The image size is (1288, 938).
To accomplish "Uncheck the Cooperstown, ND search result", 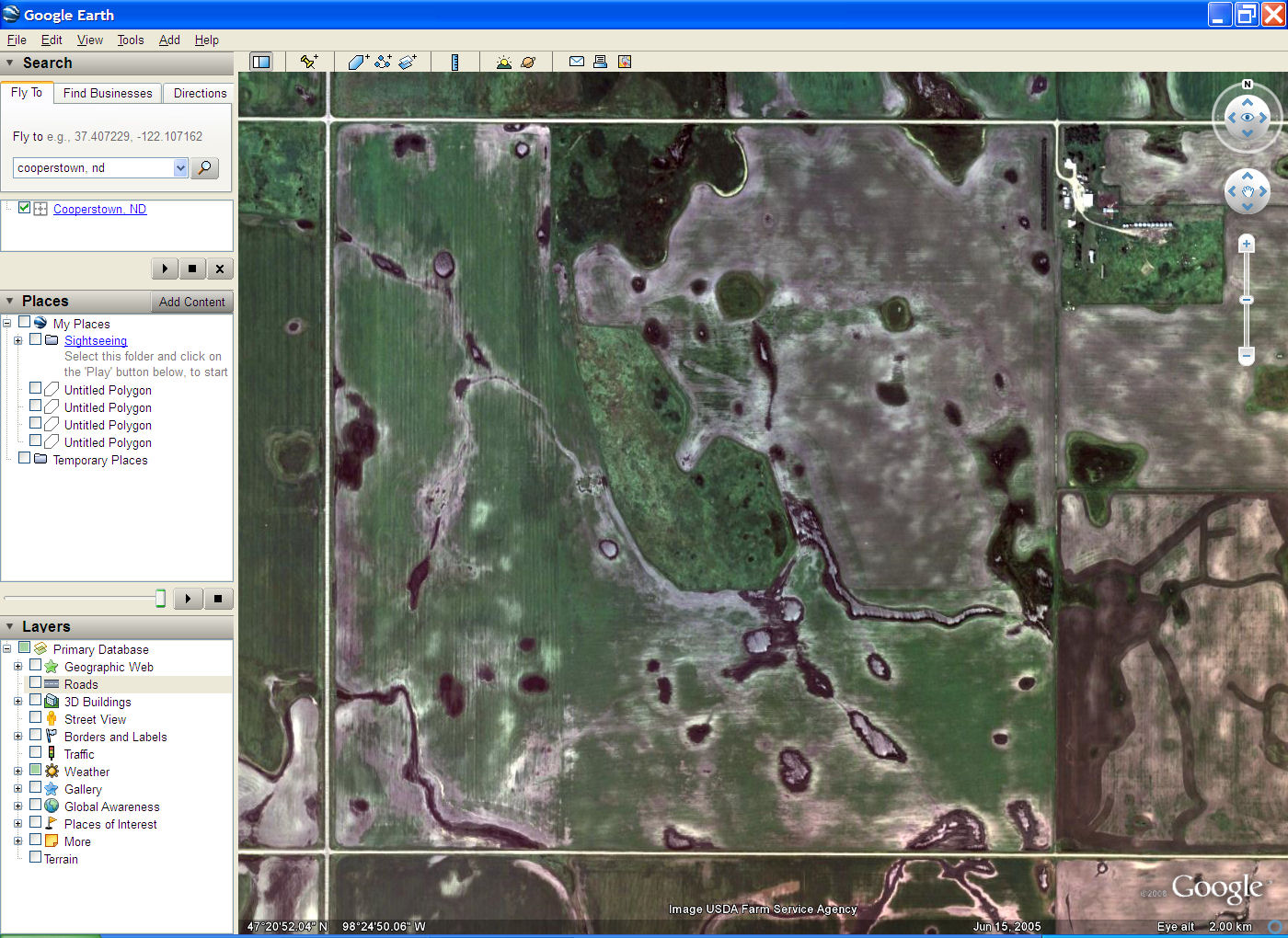I will (25, 208).
